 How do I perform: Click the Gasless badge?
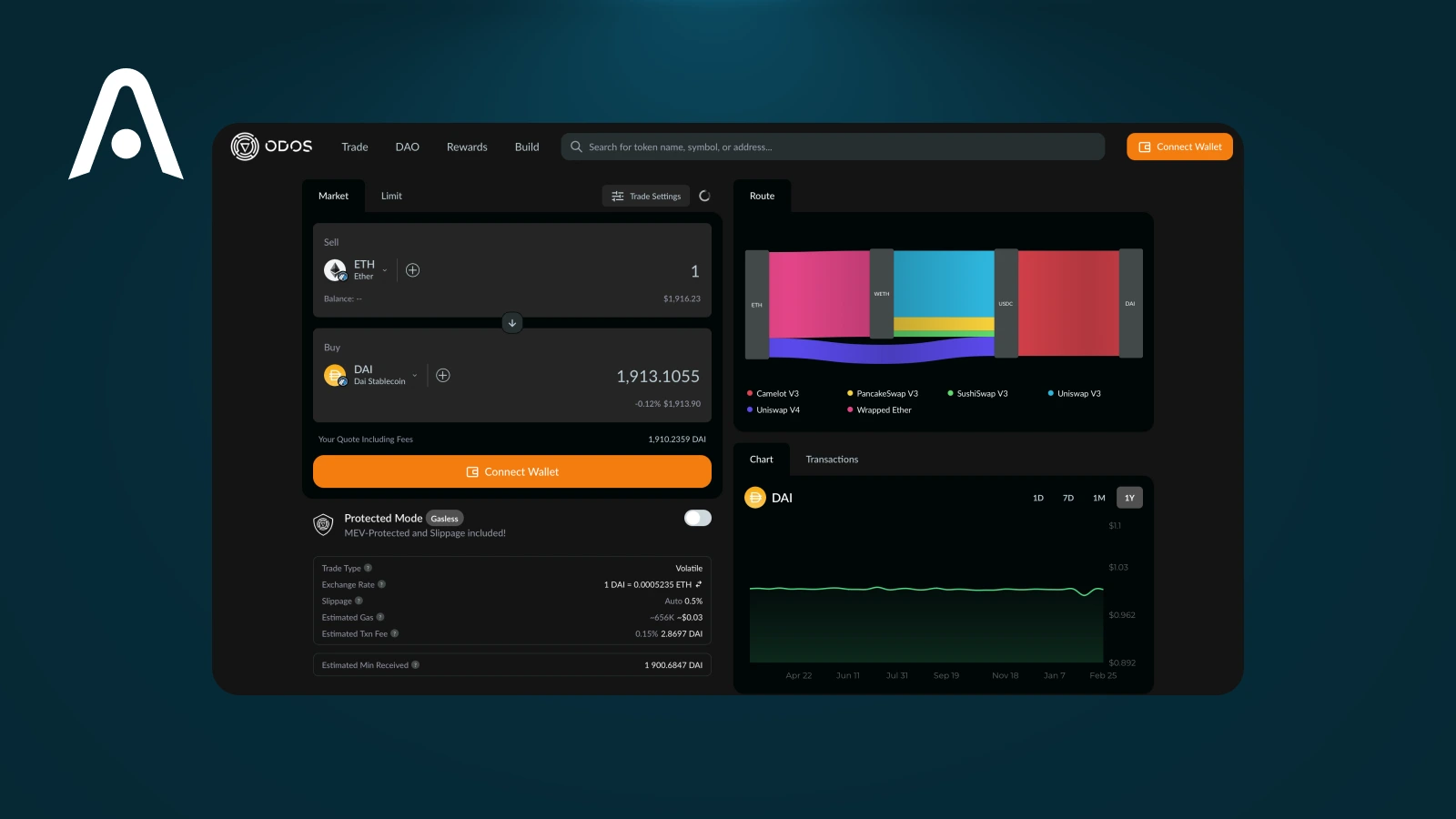(445, 519)
